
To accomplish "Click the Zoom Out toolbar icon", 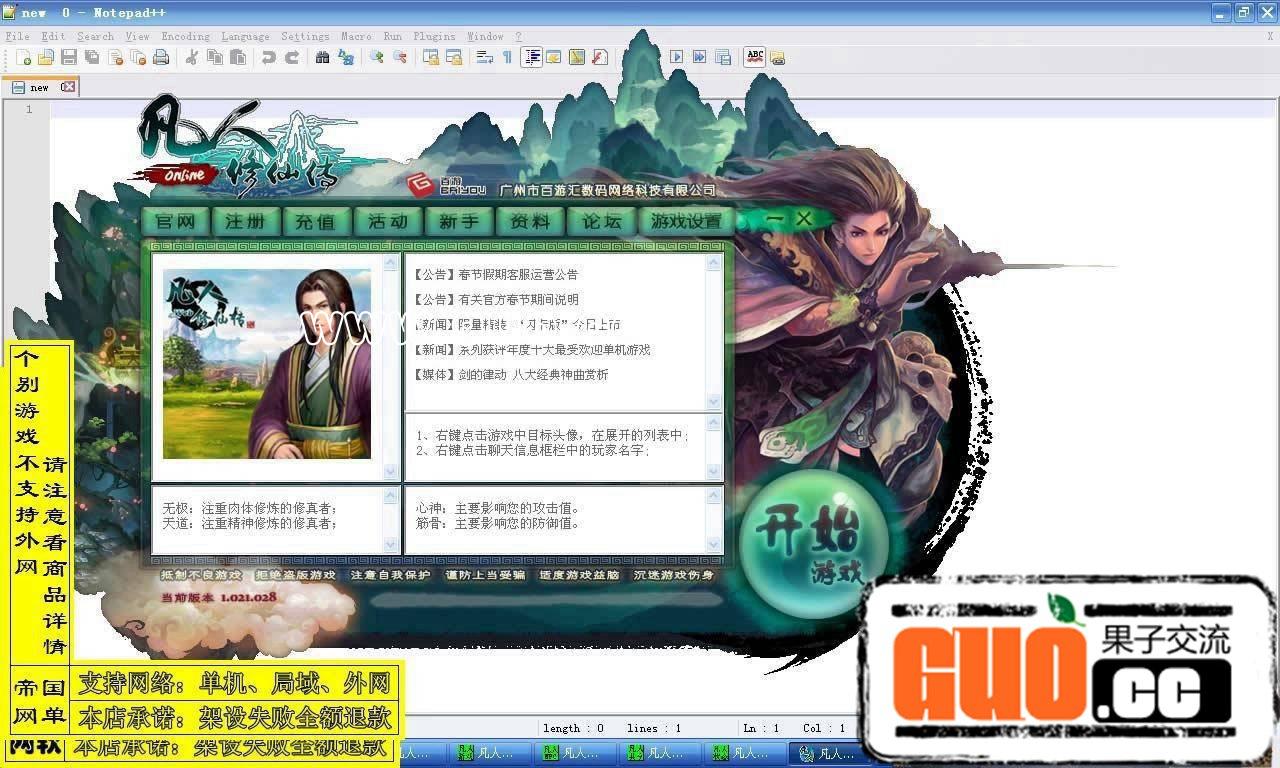I will pyautogui.click(x=399, y=57).
